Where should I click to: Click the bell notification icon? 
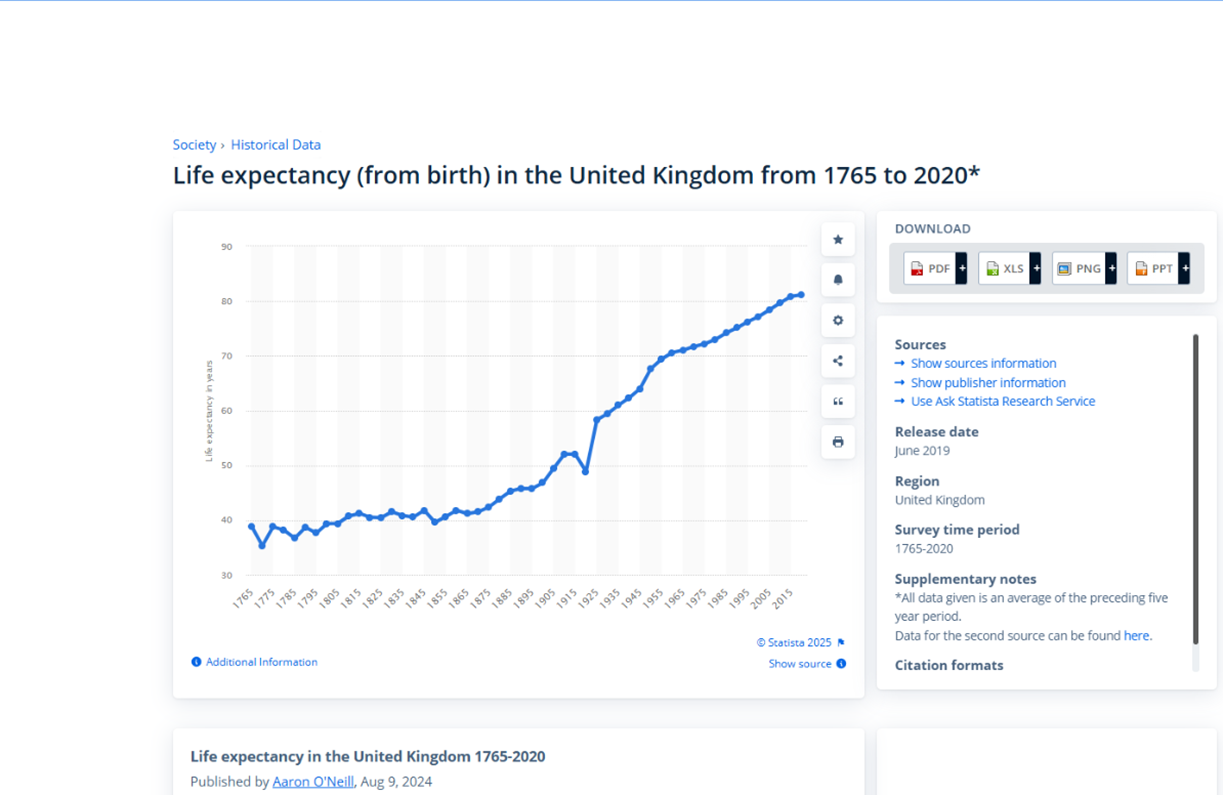point(838,280)
